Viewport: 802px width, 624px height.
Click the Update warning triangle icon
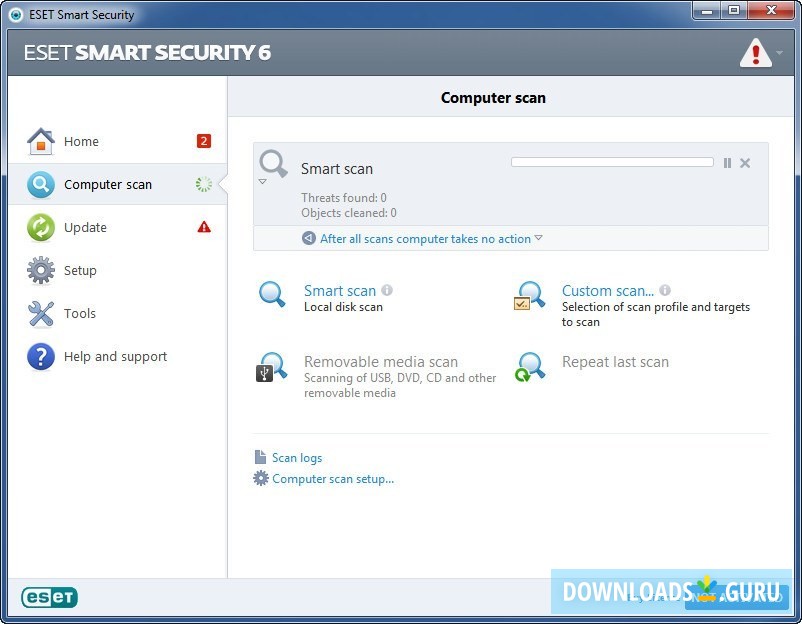click(x=204, y=227)
